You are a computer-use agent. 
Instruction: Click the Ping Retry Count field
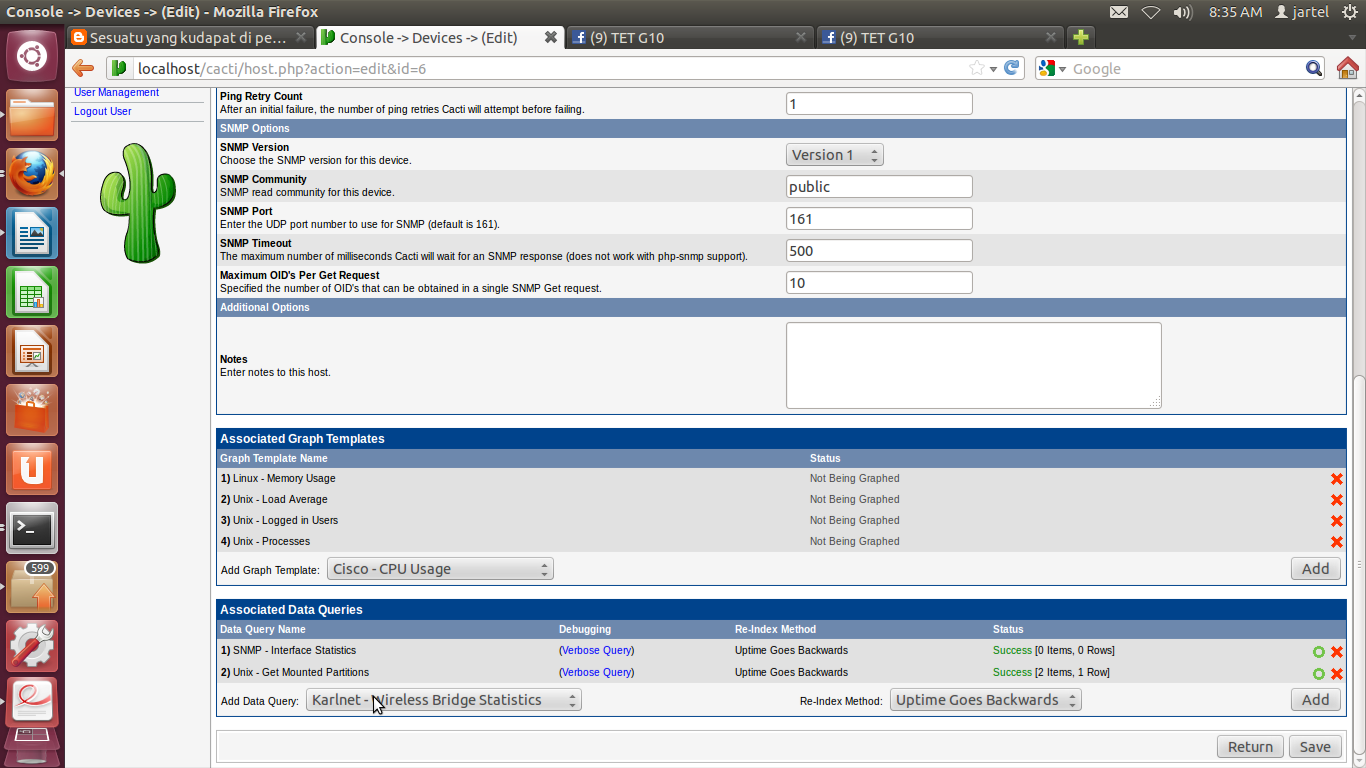879,103
